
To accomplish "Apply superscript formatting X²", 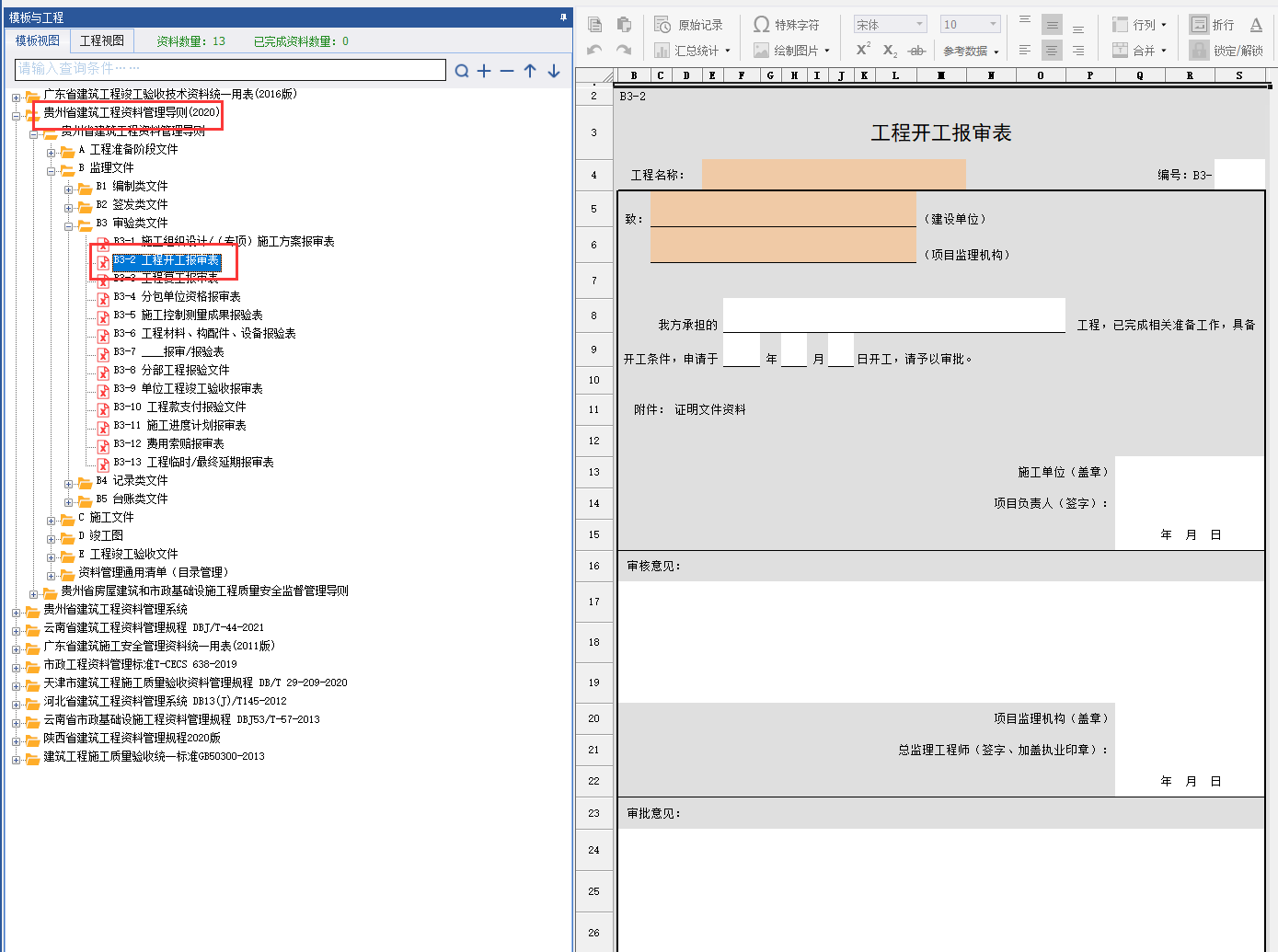I will coord(863,50).
